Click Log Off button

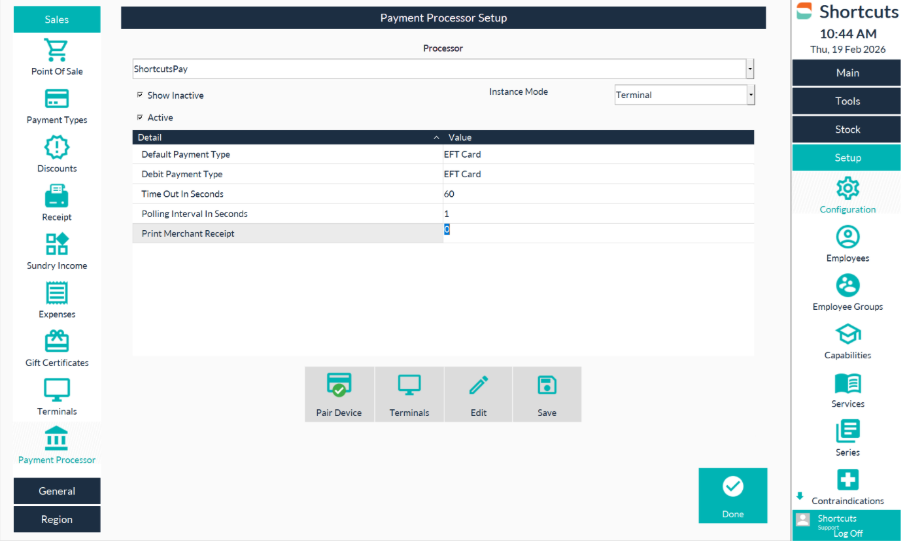coord(847,533)
